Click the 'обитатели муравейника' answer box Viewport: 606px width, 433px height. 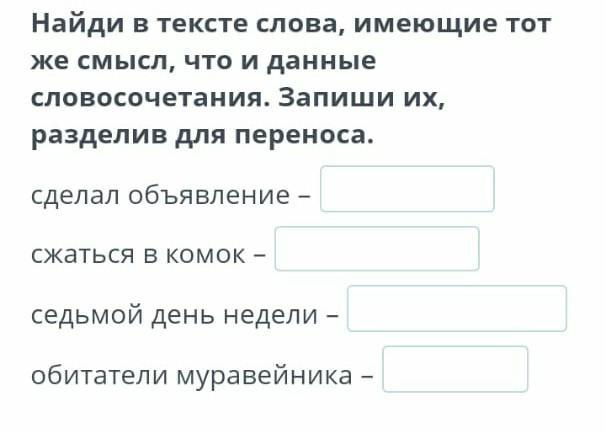pos(455,370)
